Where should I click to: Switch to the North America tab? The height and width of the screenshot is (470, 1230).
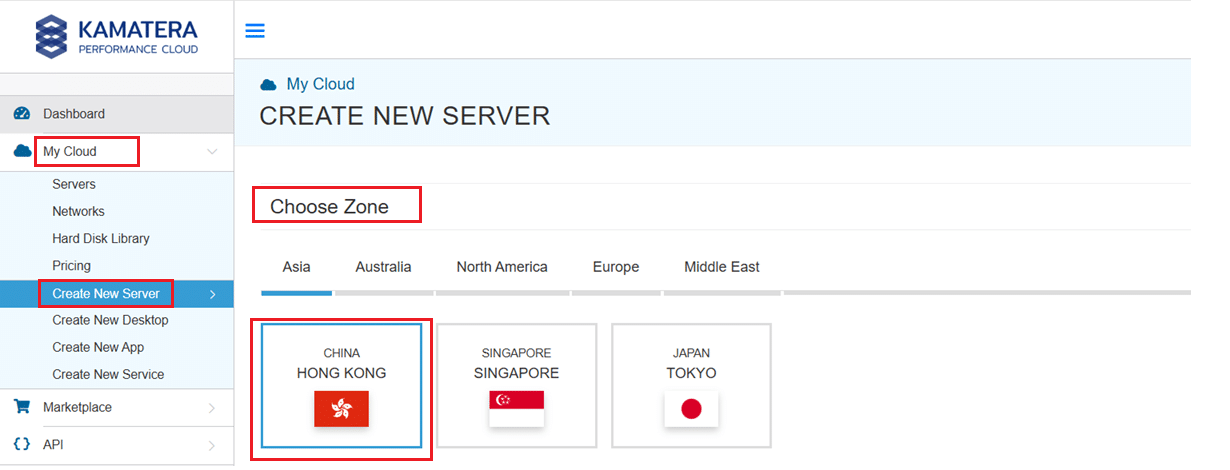(x=502, y=267)
